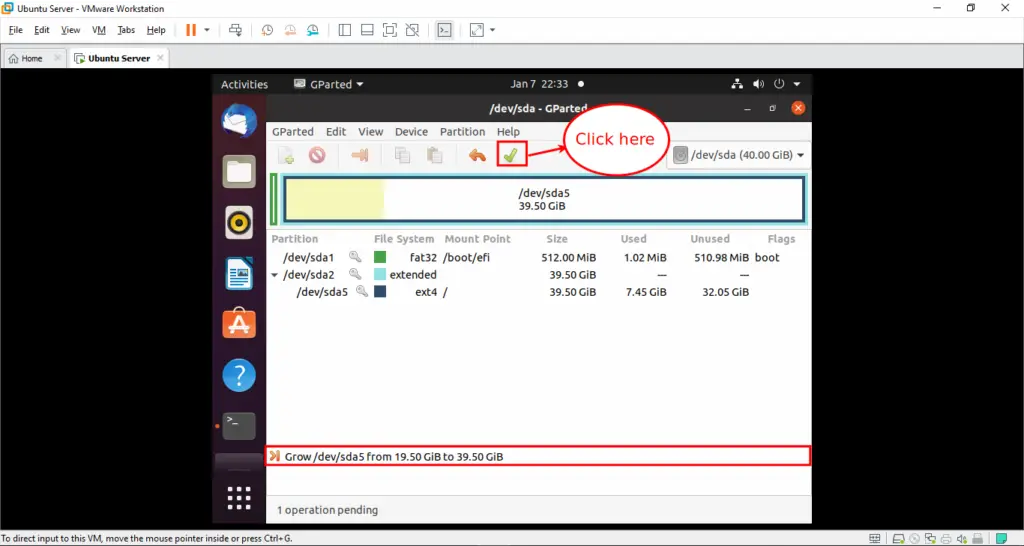Click the key icon beside /dev/sda1
The width and height of the screenshot is (1024, 546).
tap(355, 257)
